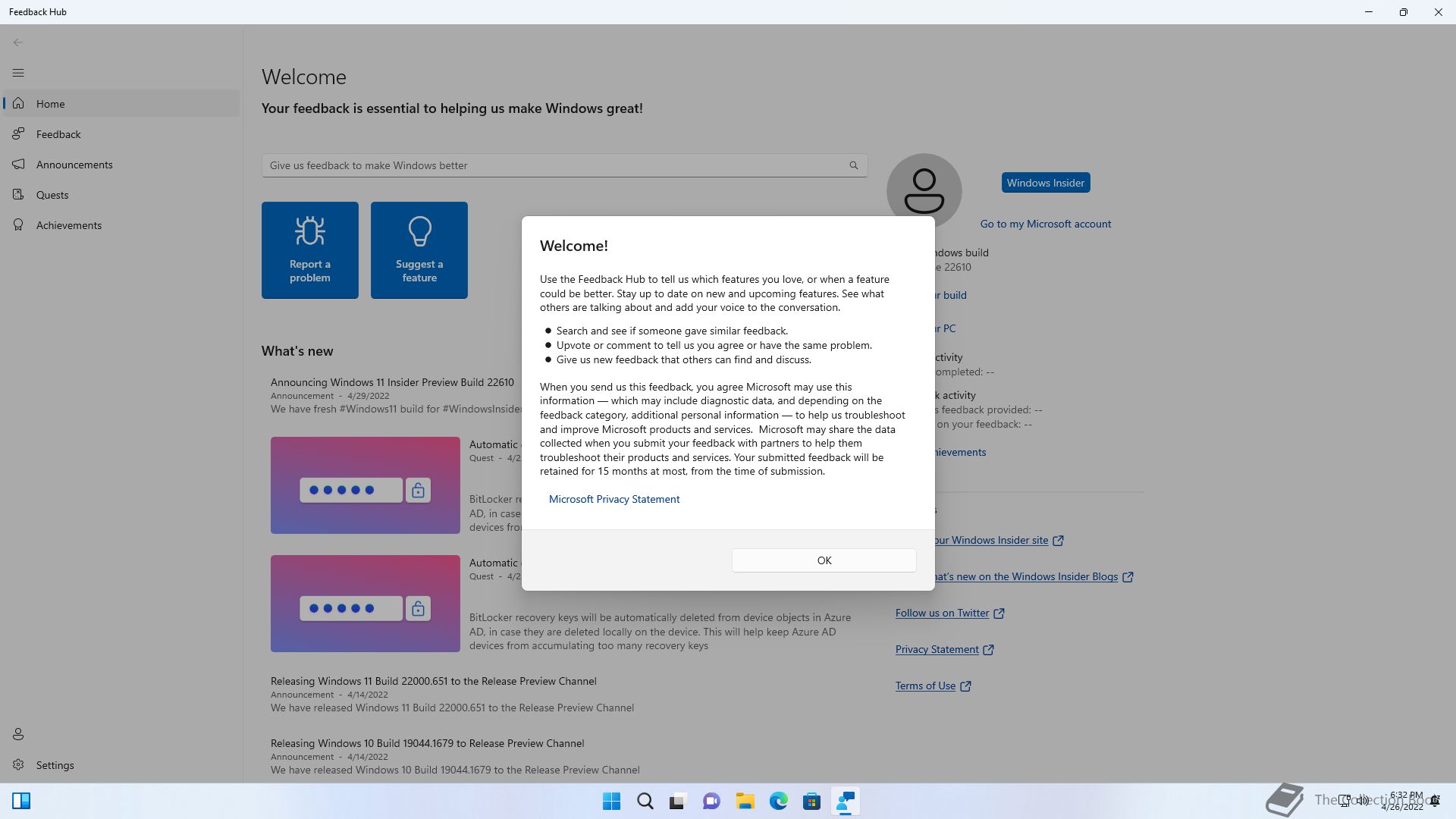Click external-link icon next to Follow us on Twitter
The image size is (1456, 819).
999,613
